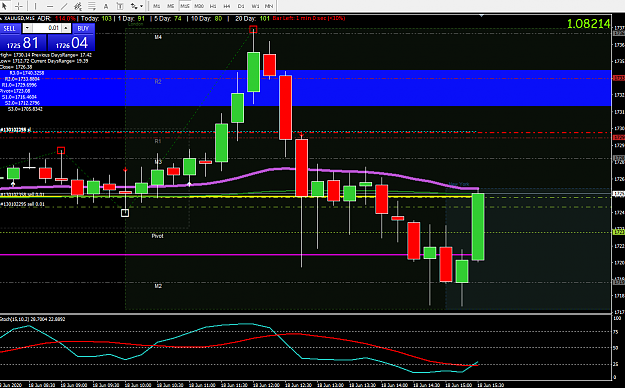The height and width of the screenshot is (388, 625).
Task: Switch chart to H4 timeframe
Action: pyautogui.click(x=227, y=6)
